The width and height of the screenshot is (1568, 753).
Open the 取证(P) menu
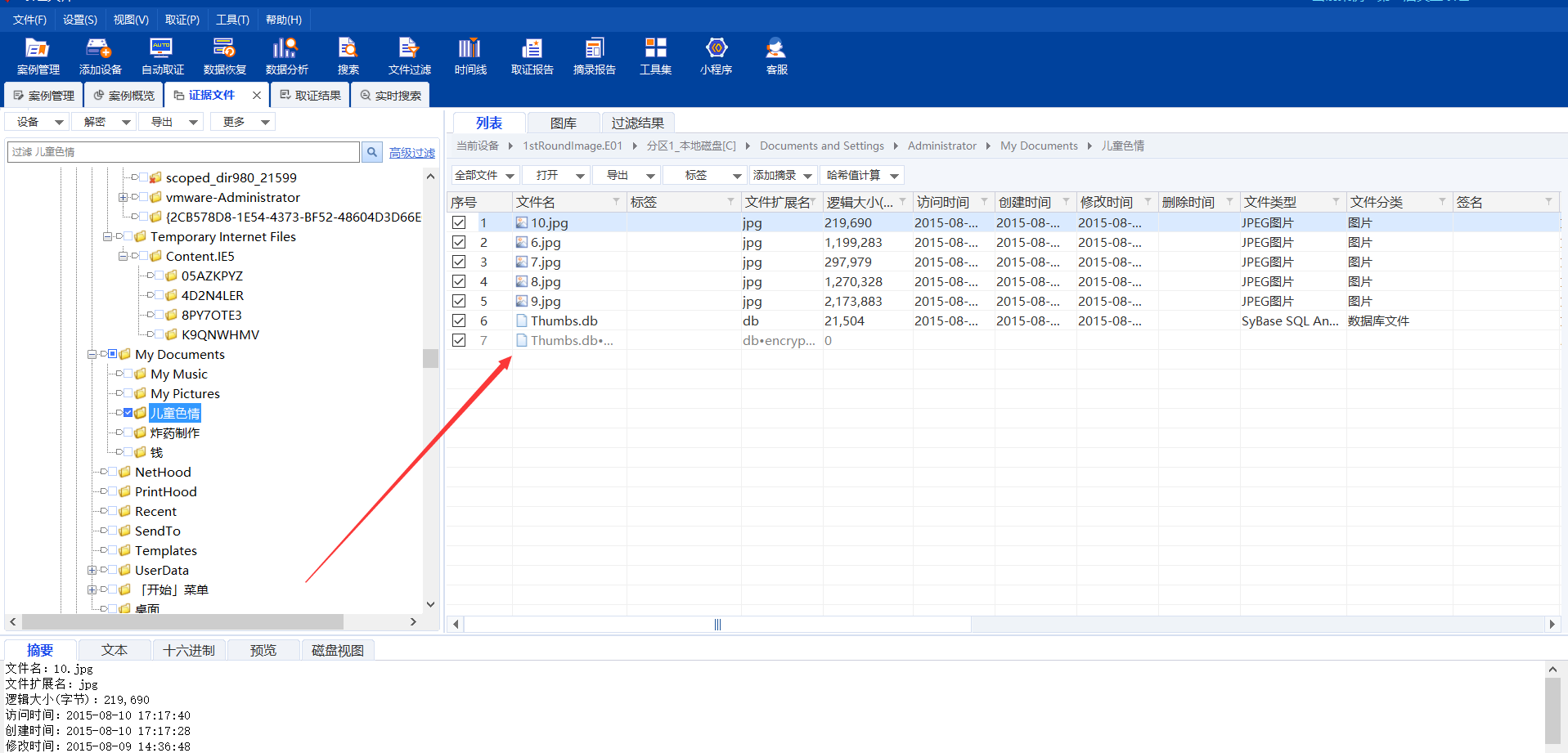click(x=182, y=20)
